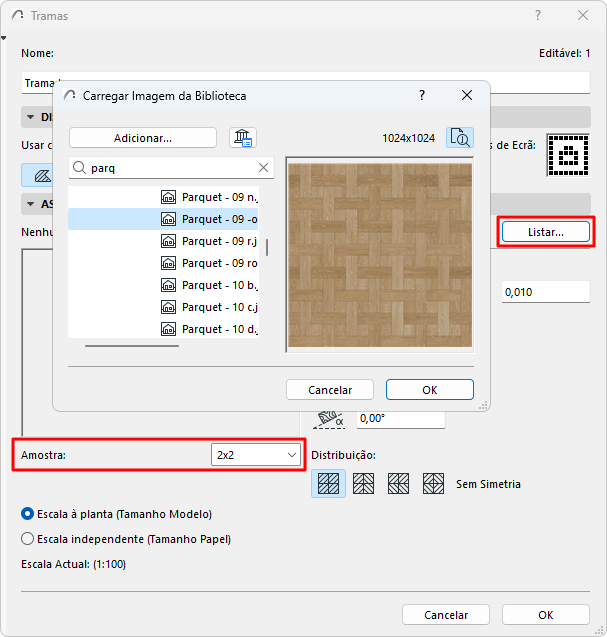The height and width of the screenshot is (637, 607).
Task: Click the image icon of Parquet - 10 d
Action: point(168,329)
